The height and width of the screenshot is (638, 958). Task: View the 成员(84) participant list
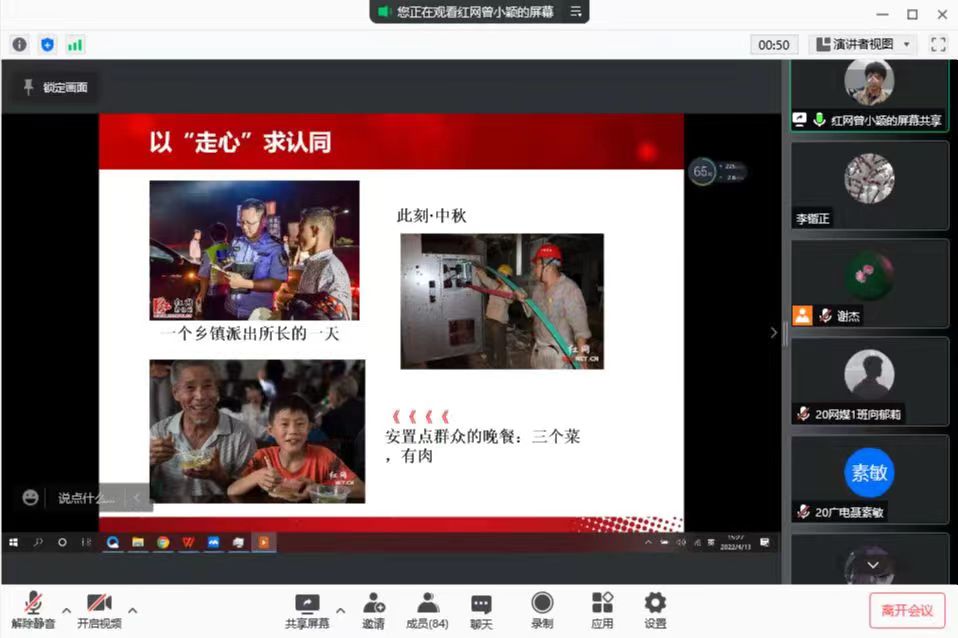pyautogui.click(x=427, y=608)
